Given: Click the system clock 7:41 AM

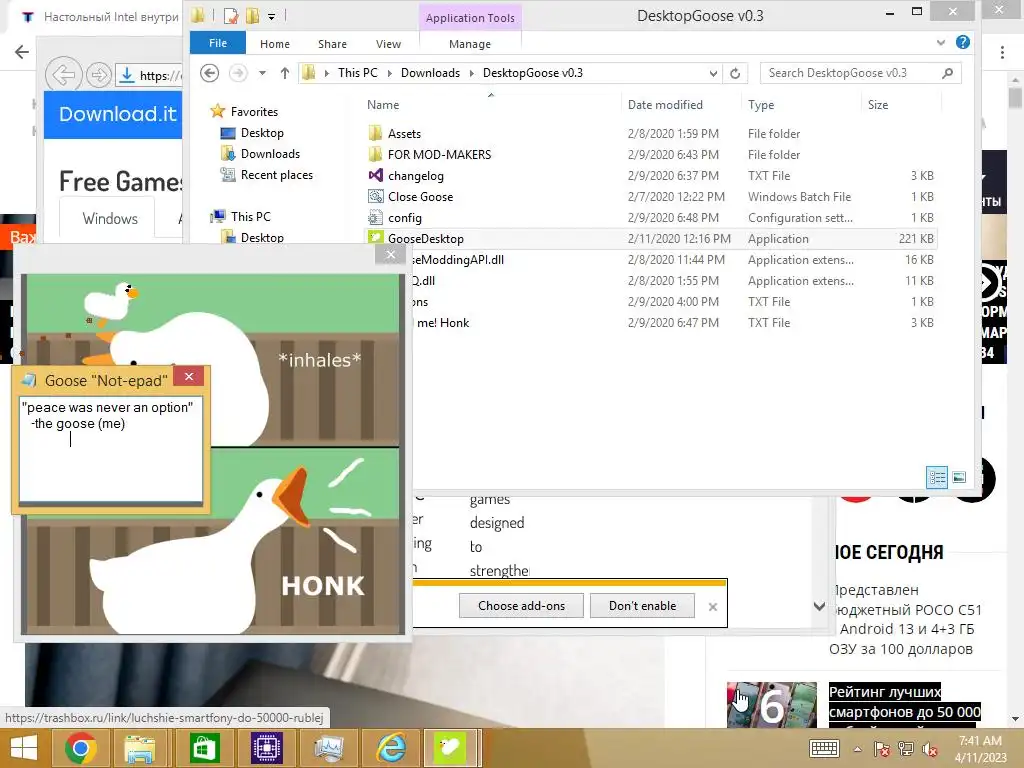Looking at the screenshot, I should 980,741.
